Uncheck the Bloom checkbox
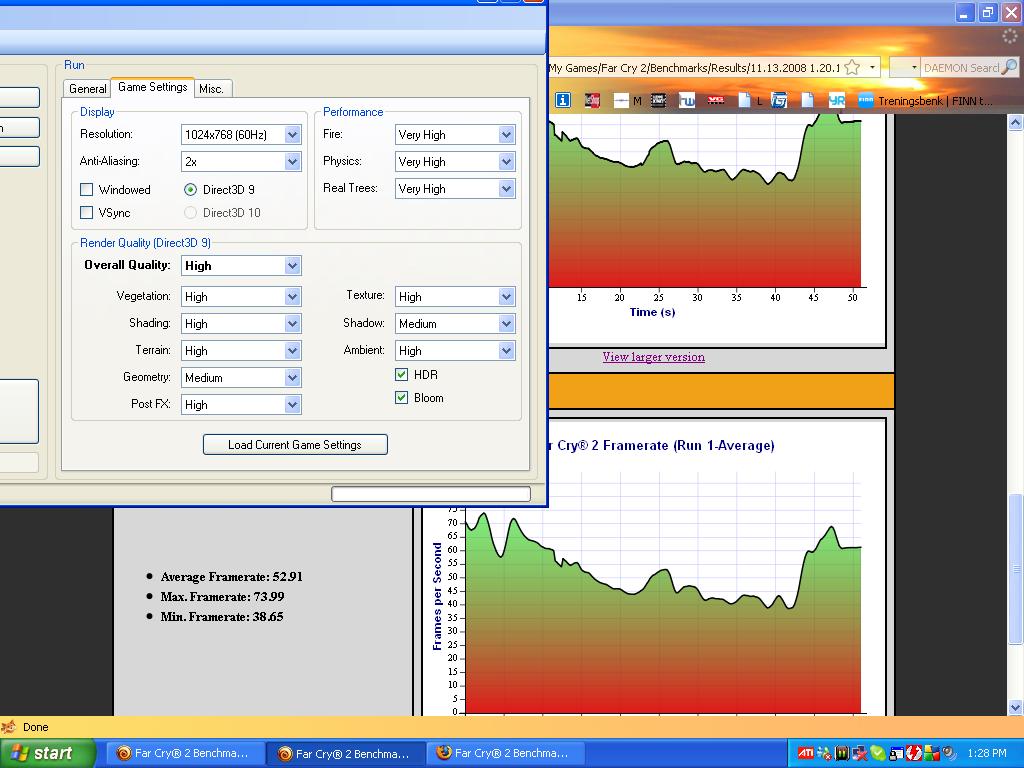 [x=402, y=398]
